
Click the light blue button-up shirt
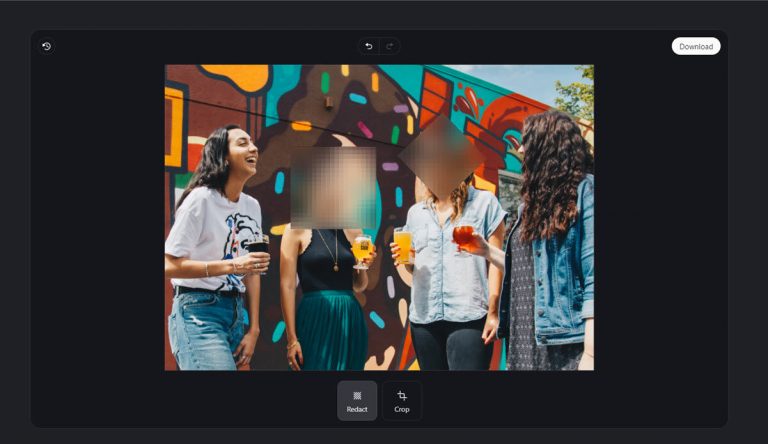point(455,265)
